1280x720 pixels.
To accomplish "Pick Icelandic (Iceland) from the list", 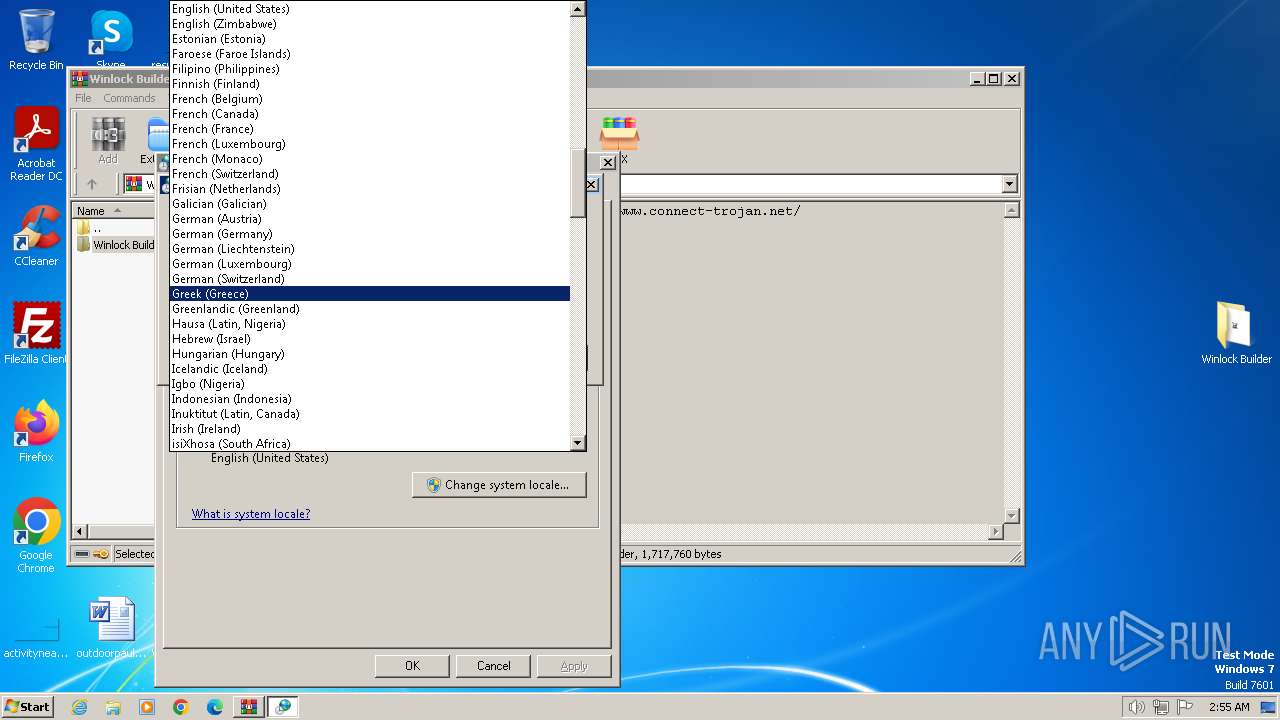I will pos(369,369).
